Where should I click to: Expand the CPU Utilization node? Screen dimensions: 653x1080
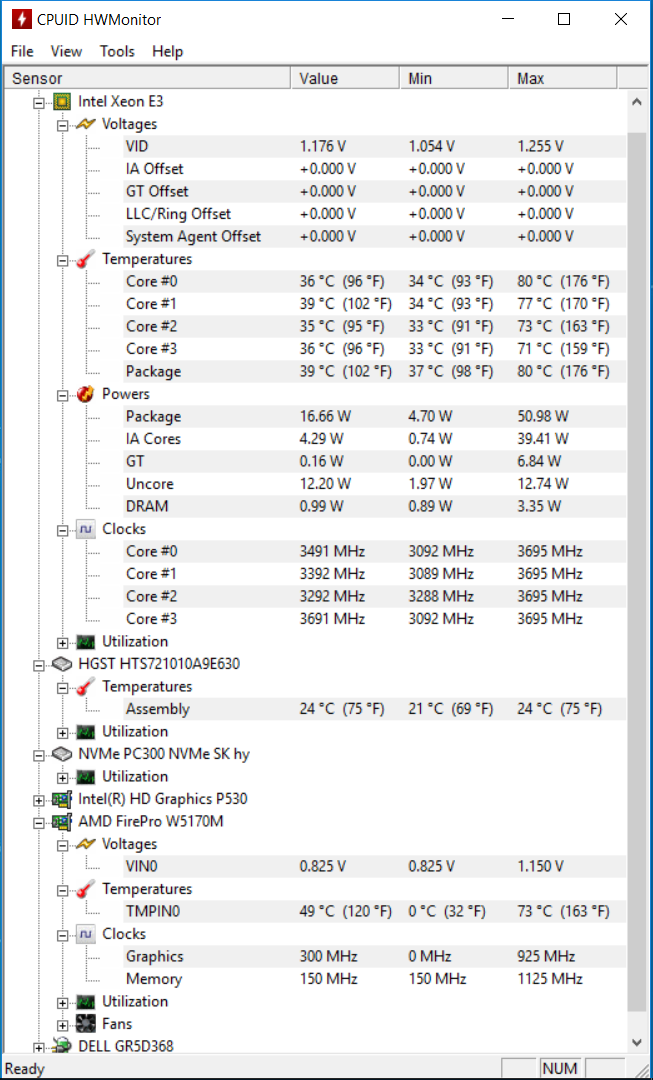pyautogui.click(x=63, y=643)
